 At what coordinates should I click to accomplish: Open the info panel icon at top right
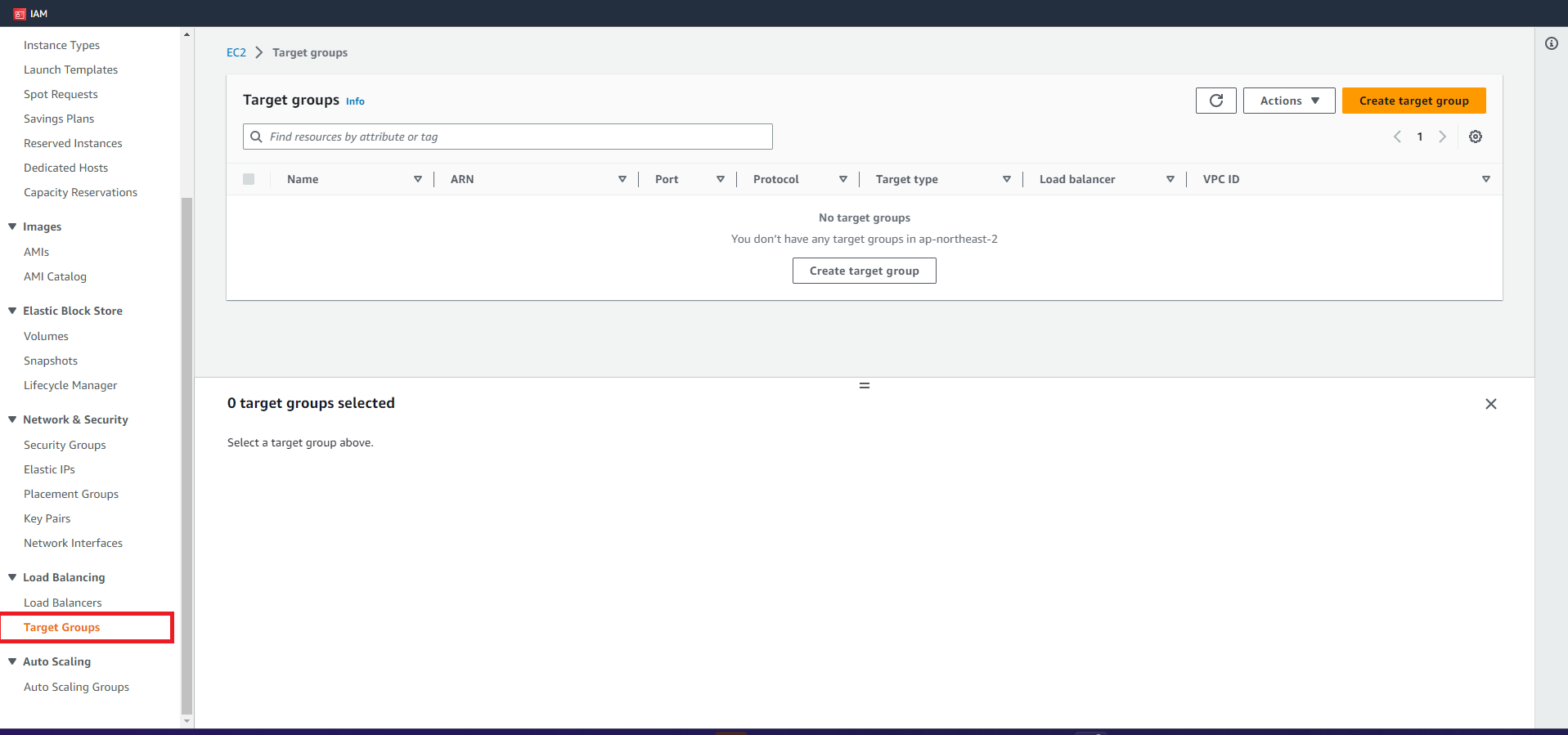(1551, 43)
